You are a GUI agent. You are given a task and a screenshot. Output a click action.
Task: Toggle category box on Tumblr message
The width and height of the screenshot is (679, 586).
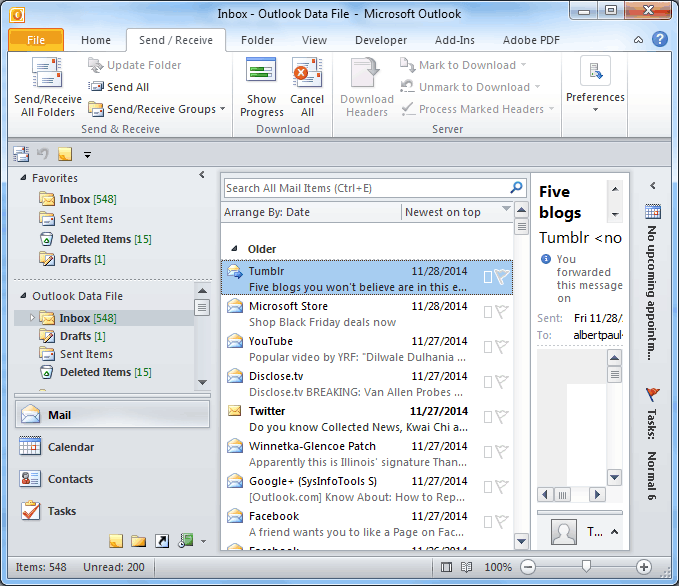coord(488,277)
